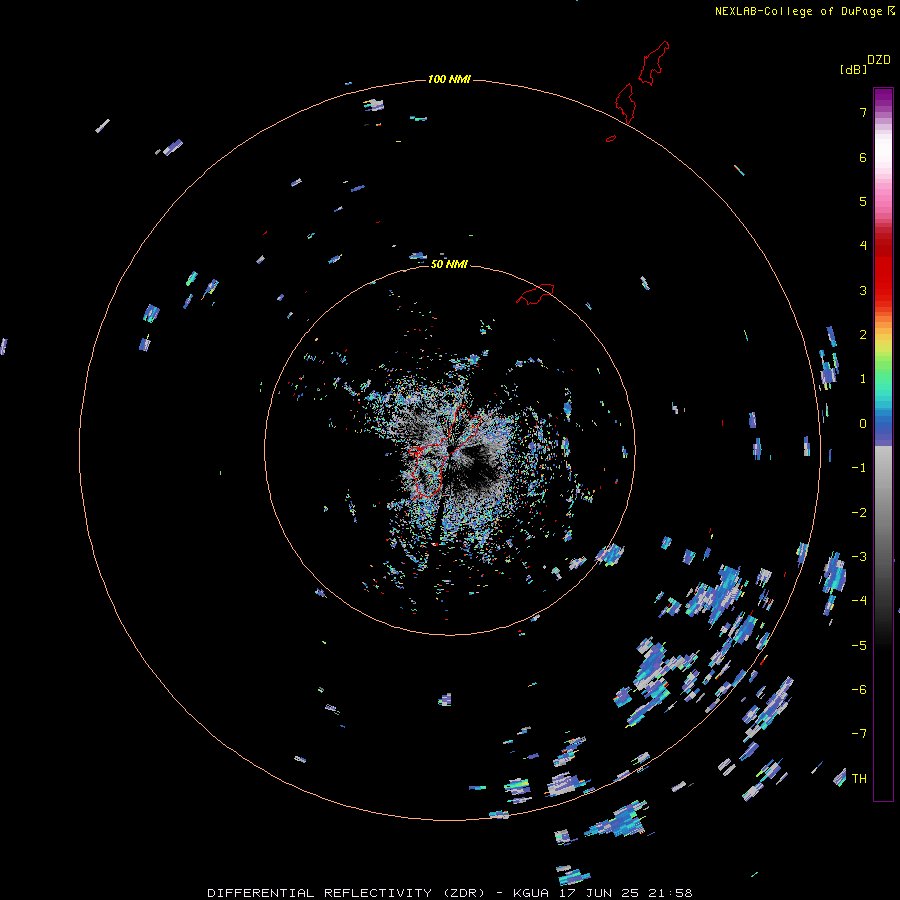Click the purple top of the color bar
Viewport: 900px width, 900px height.
[883, 98]
